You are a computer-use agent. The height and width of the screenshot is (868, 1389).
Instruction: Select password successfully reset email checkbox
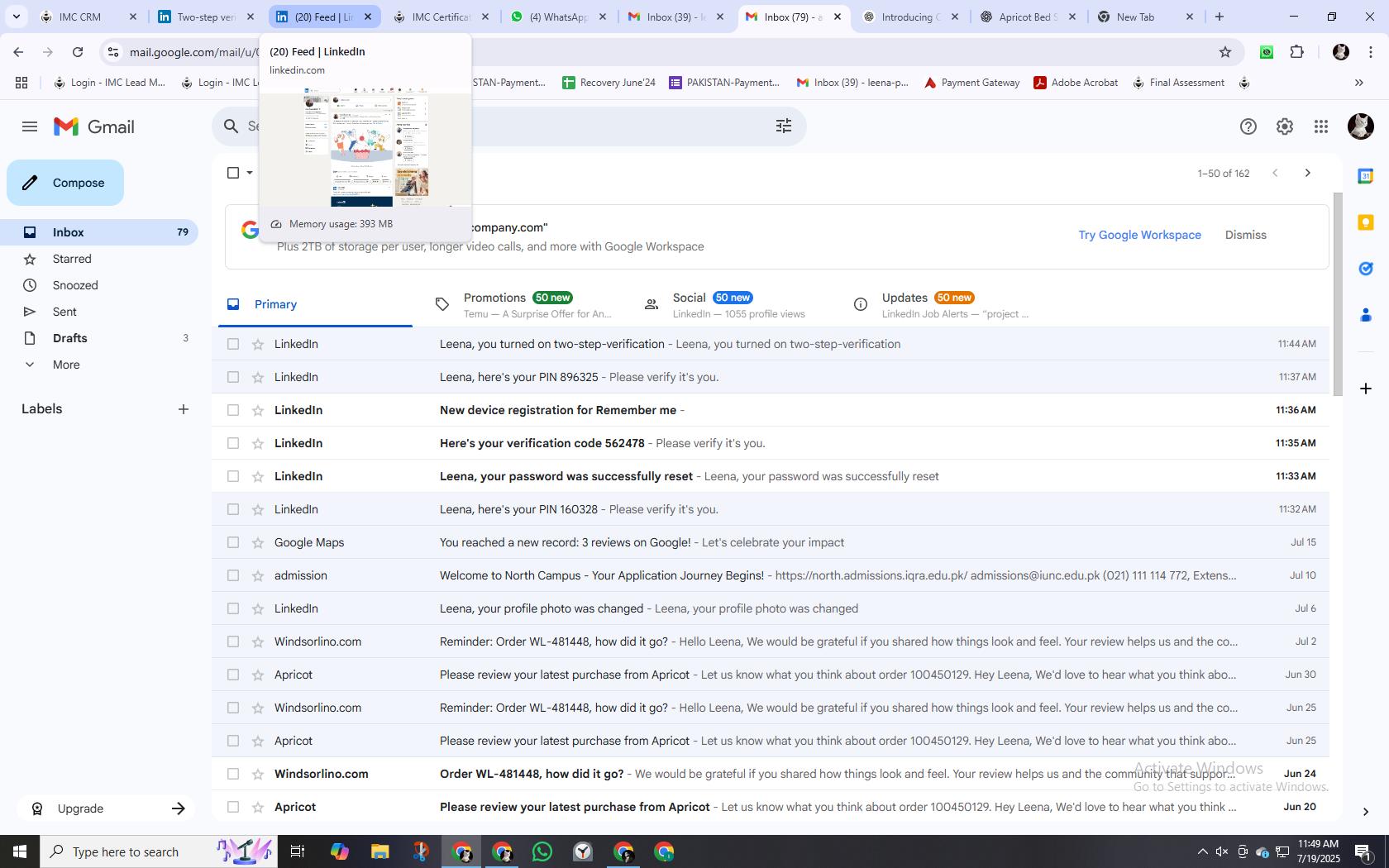tap(233, 476)
